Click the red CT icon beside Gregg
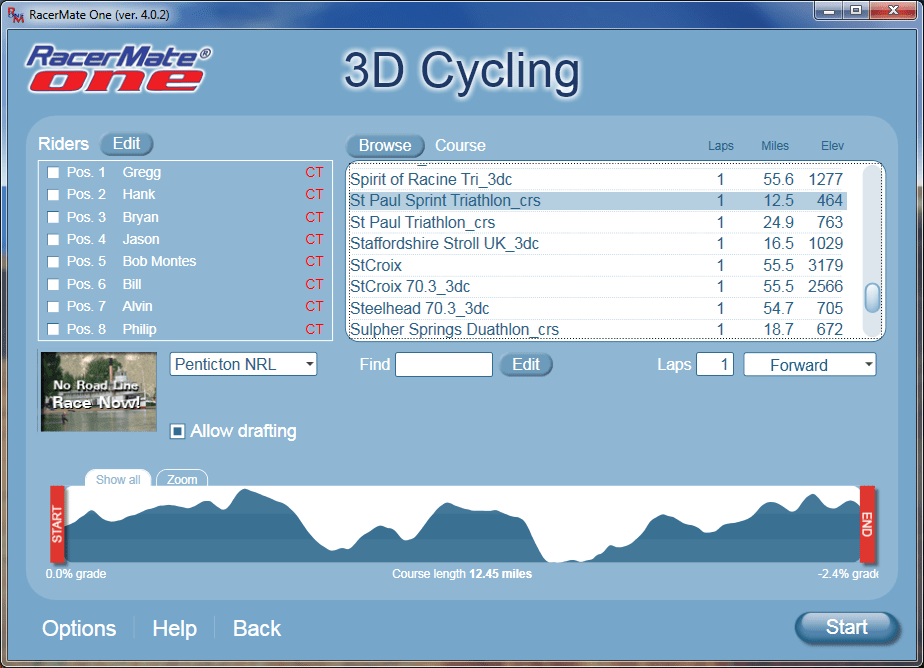 coord(314,172)
